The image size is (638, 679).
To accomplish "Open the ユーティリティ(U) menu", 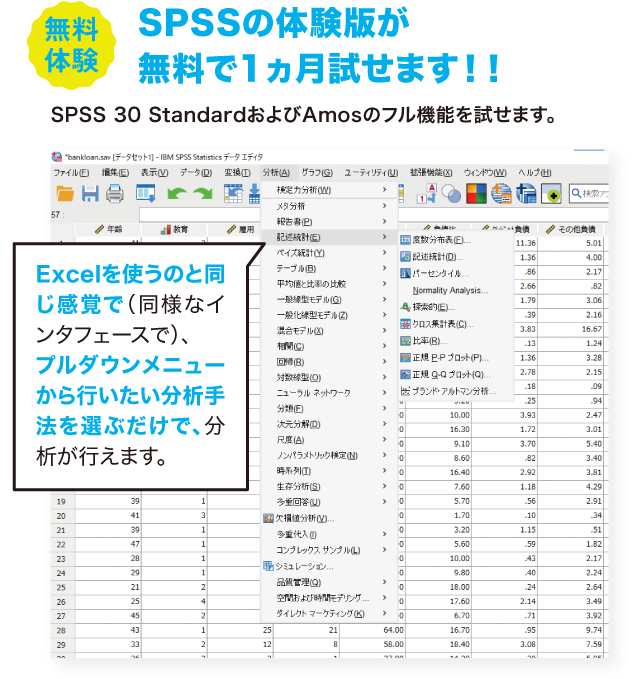I will (x=371, y=173).
